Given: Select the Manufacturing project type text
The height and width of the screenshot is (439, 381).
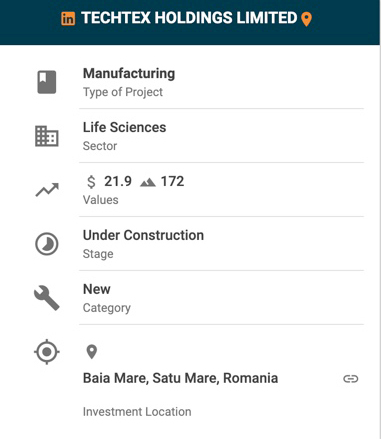Looking at the screenshot, I should click(129, 74).
